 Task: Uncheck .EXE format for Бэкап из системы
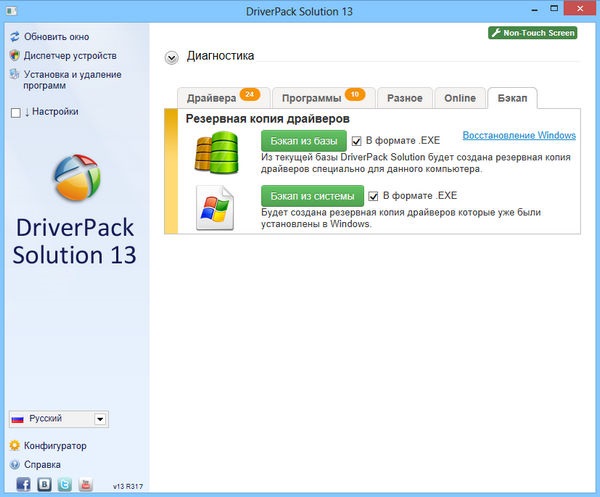coord(373,196)
